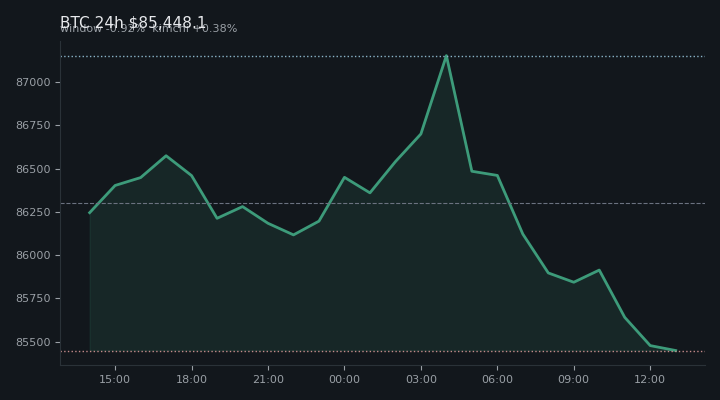Click the 86000 y-axis label
Viewport: 720px width, 400px height.
[33, 255]
